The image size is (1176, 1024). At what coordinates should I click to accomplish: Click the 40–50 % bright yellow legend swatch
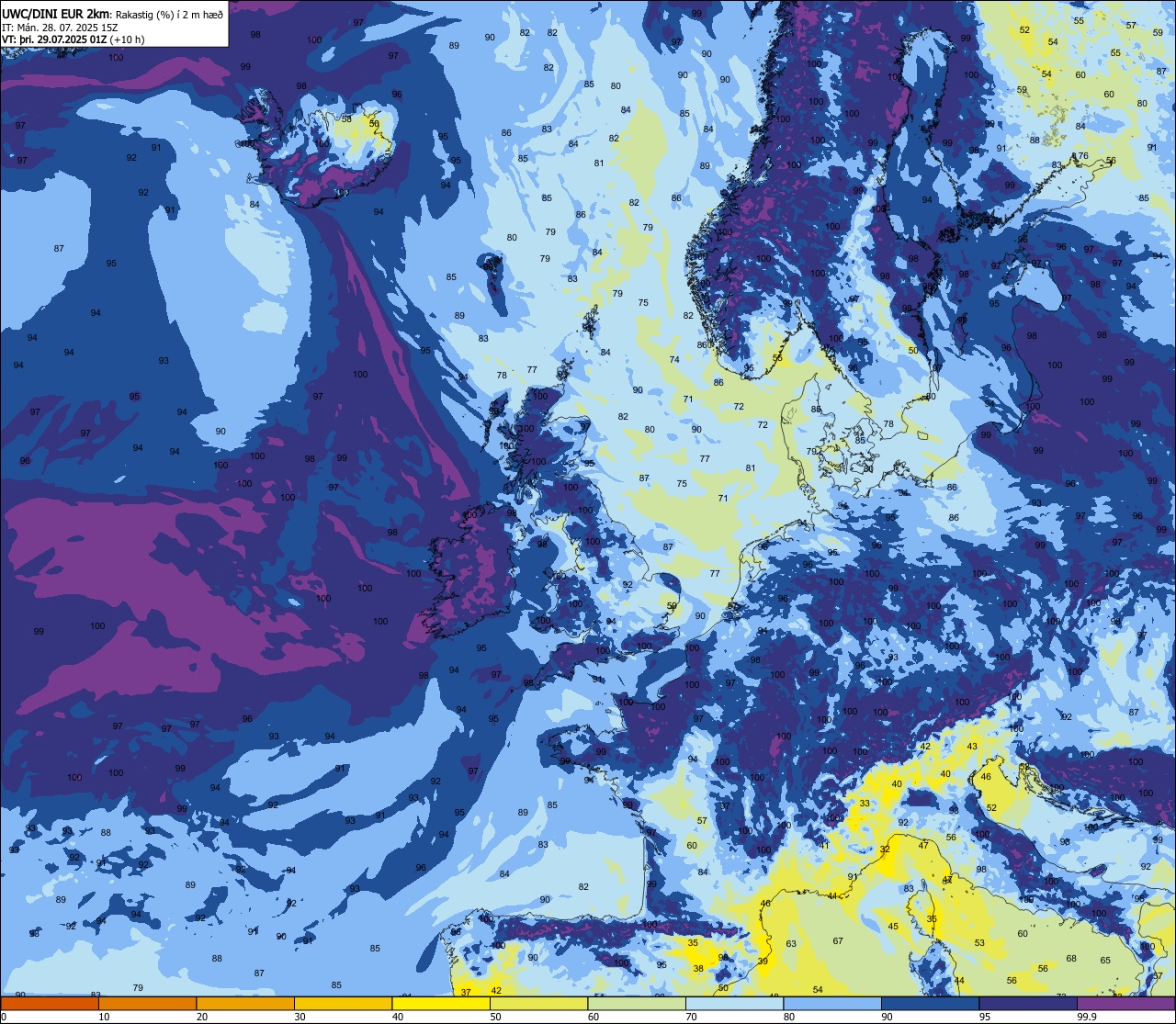pyautogui.click(x=441, y=1003)
